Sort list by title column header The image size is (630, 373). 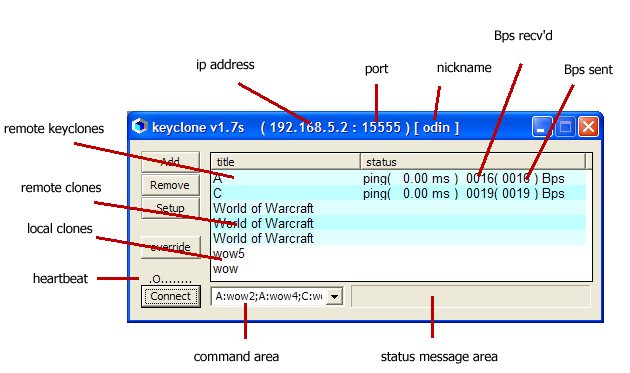286,162
